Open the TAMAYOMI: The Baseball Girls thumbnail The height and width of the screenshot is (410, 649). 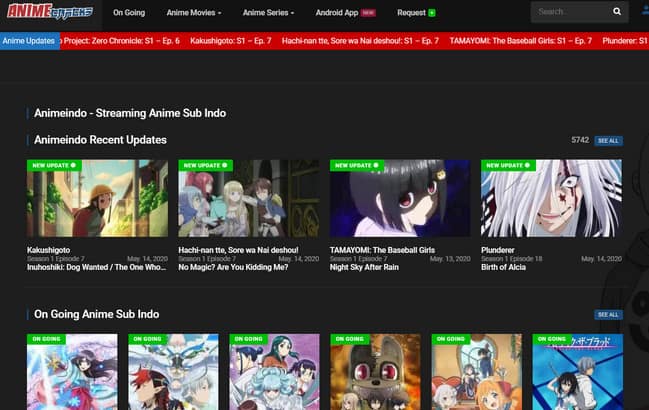(x=400, y=198)
